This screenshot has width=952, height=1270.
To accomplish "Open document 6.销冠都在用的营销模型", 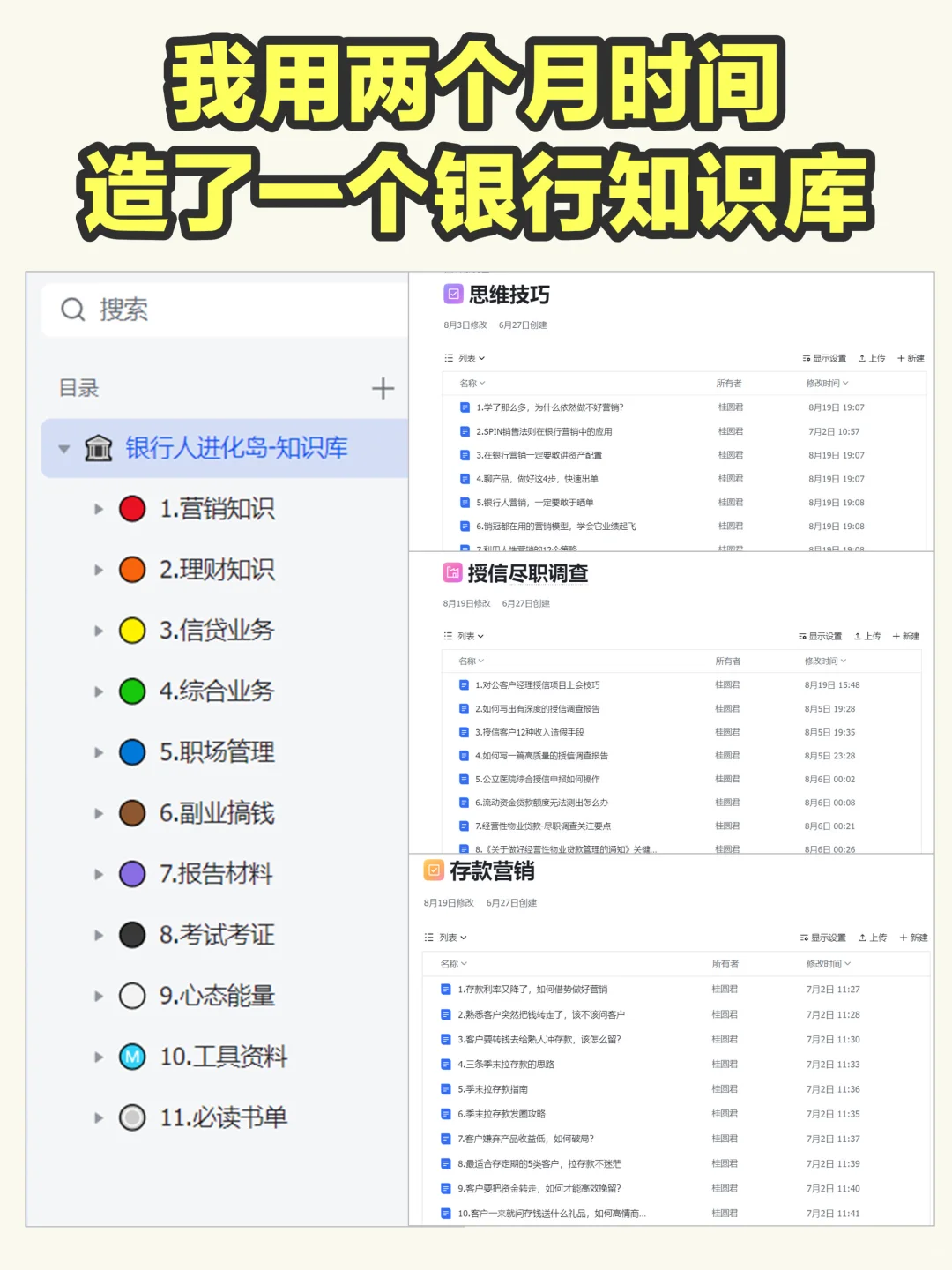I will [x=556, y=526].
